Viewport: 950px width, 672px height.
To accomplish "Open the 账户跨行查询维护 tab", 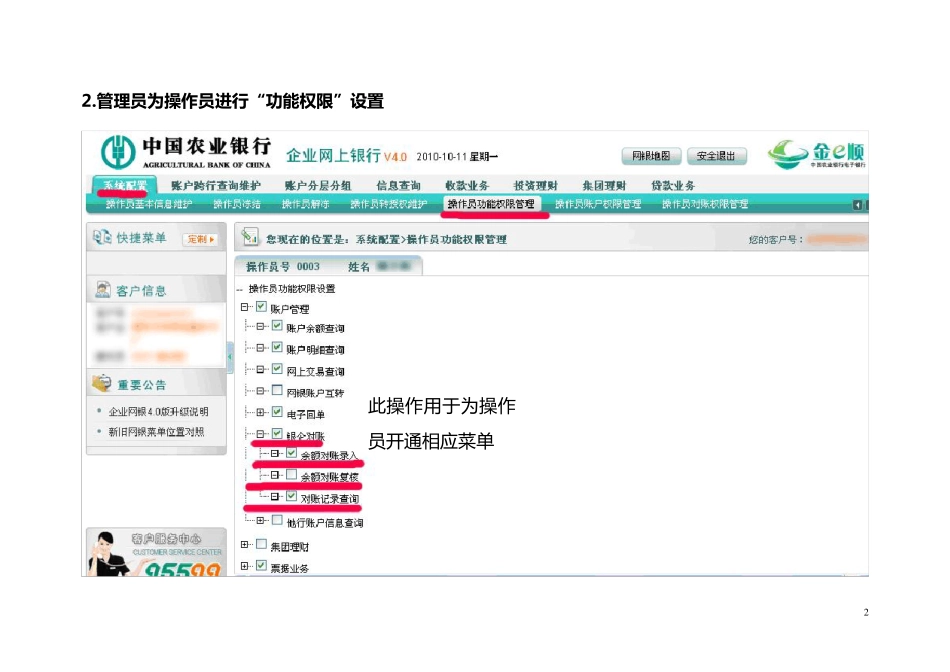I will pos(216,185).
